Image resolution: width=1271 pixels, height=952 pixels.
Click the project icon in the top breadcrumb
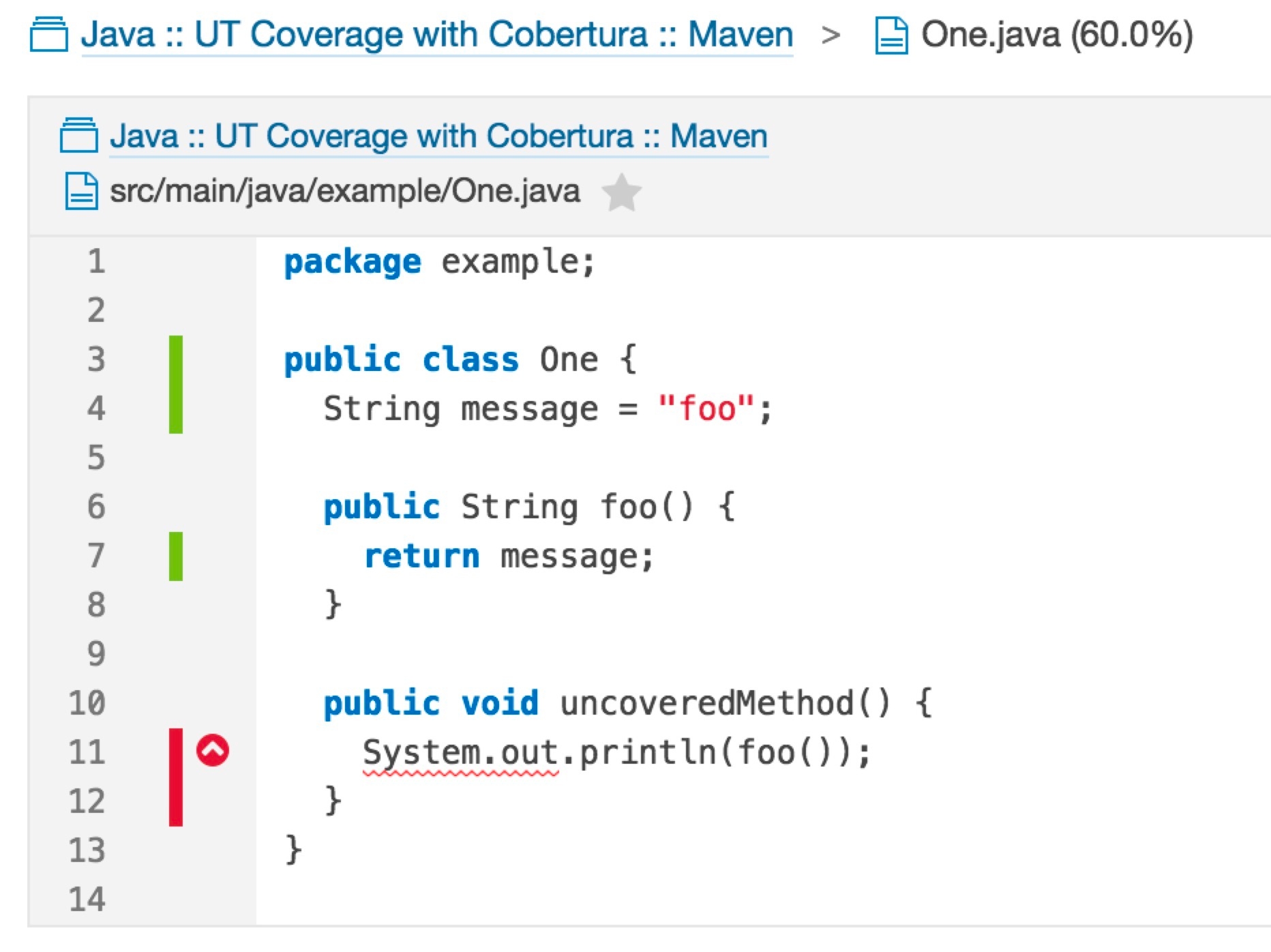click(x=48, y=35)
